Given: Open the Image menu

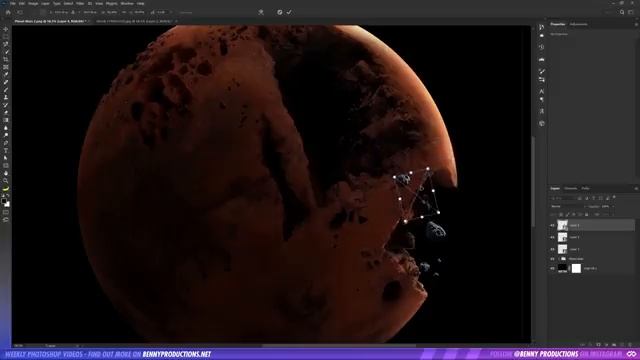Looking at the screenshot, I should (x=33, y=3).
